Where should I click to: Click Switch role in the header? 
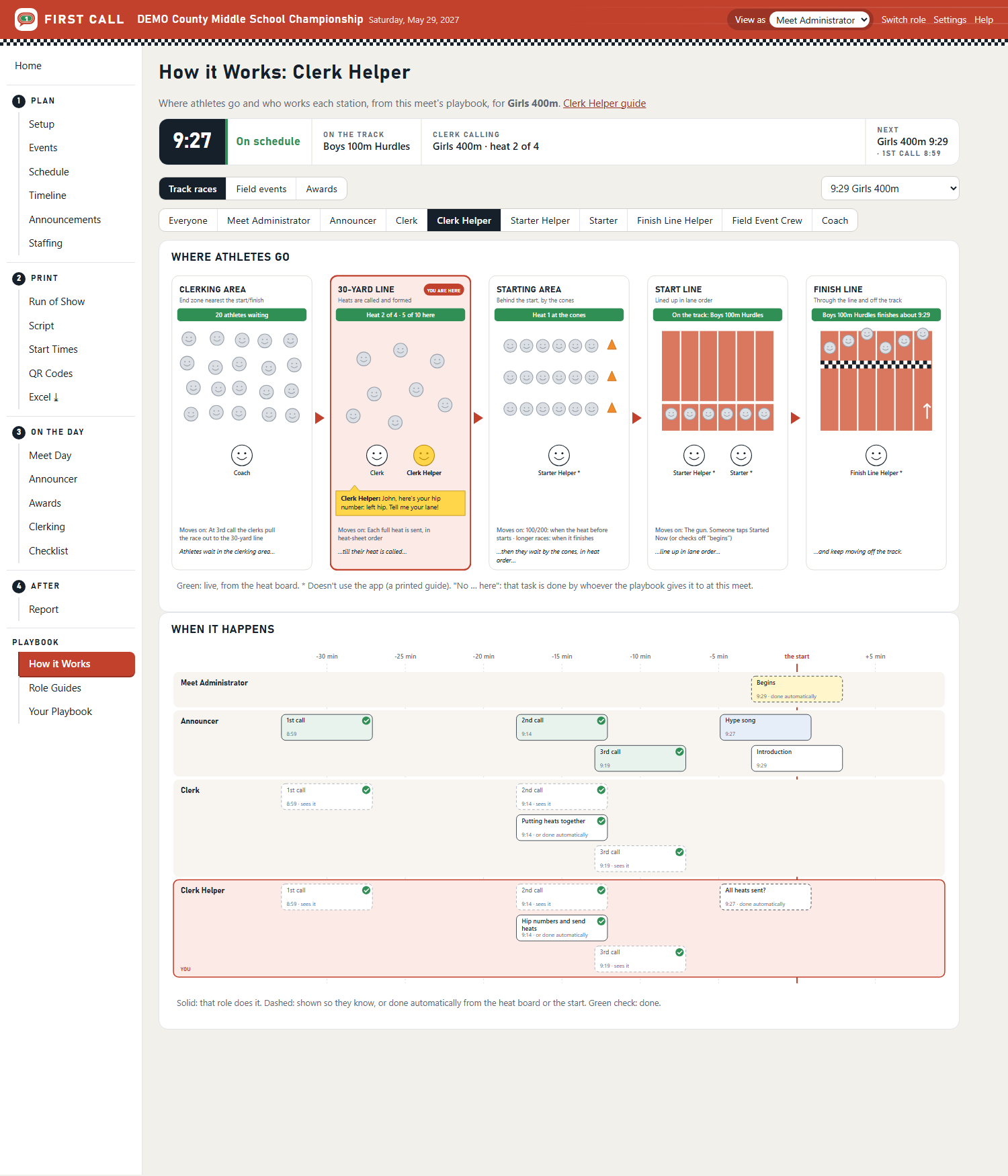[x=903, y=20]
